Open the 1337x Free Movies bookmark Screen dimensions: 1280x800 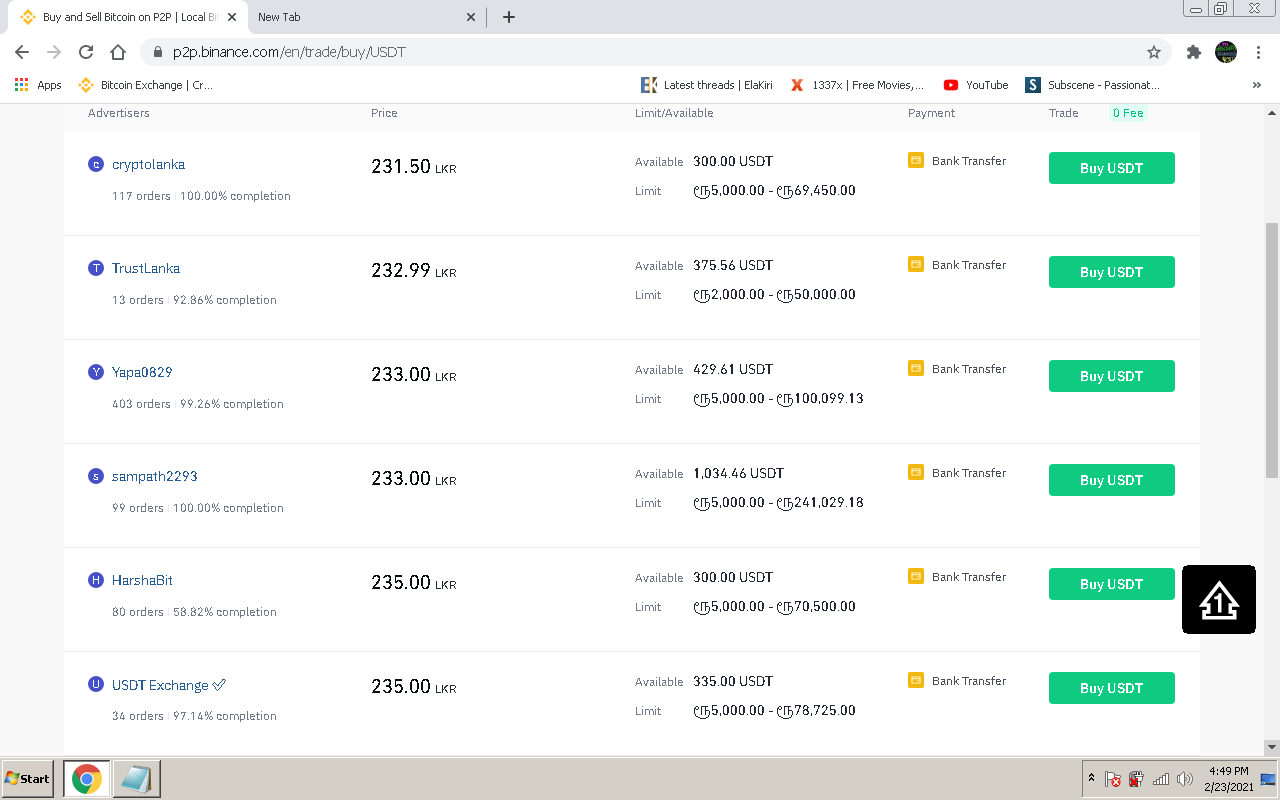pos(857,85)
